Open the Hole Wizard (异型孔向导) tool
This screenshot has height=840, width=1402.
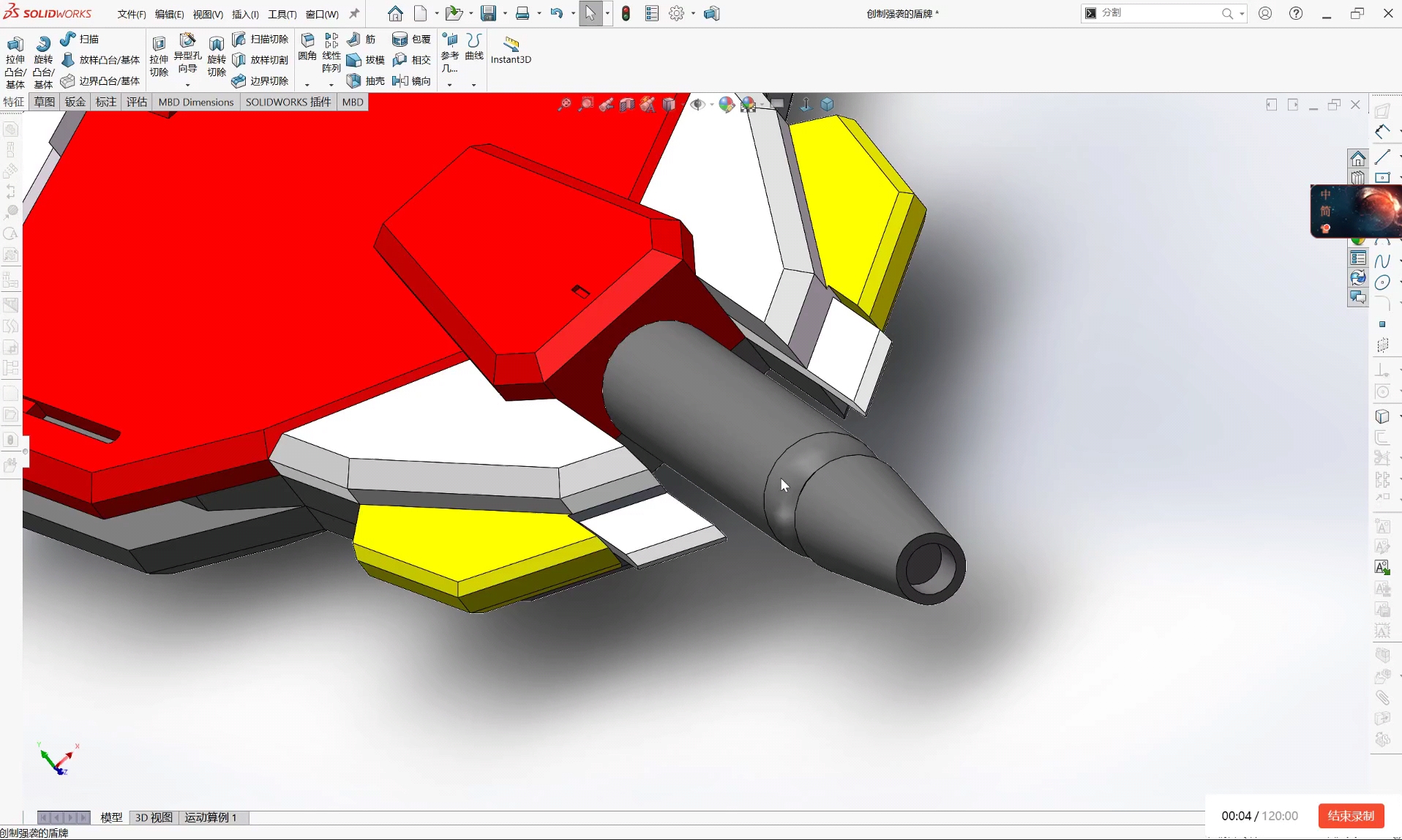click(x=187, y=53)
